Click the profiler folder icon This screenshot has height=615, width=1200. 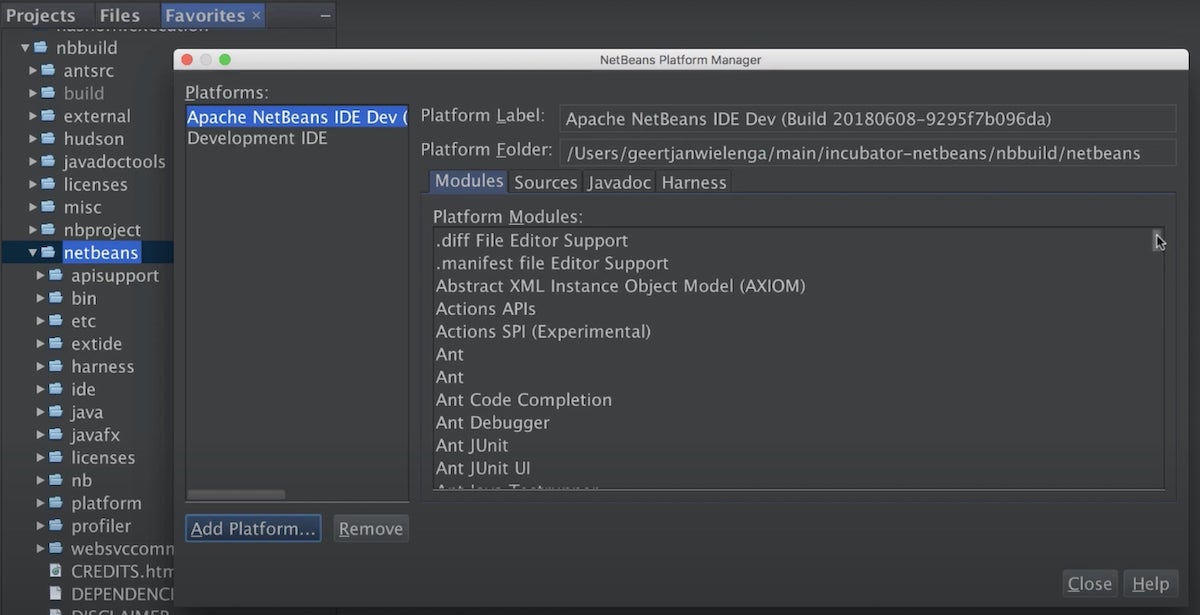click(x=55, y=526)
